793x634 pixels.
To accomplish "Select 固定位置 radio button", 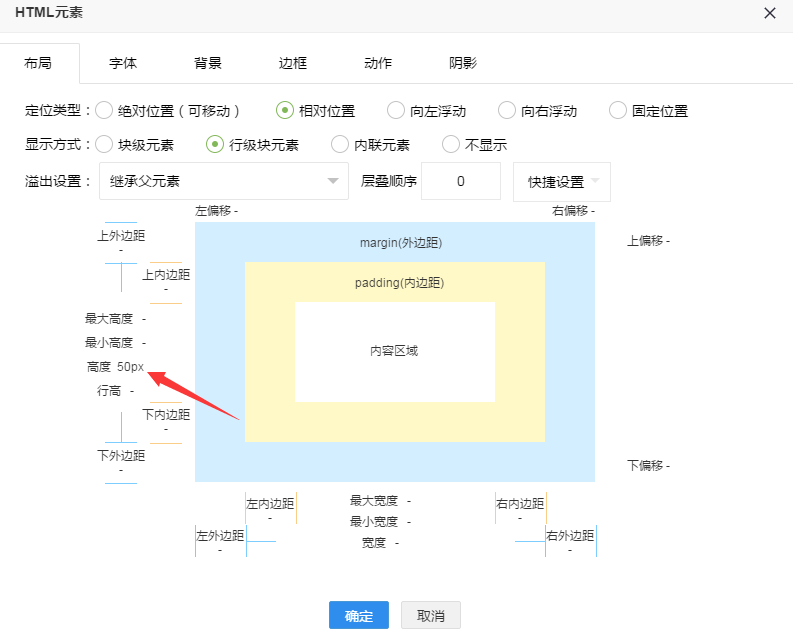I will pyautogui.click(x=618, y=111).
